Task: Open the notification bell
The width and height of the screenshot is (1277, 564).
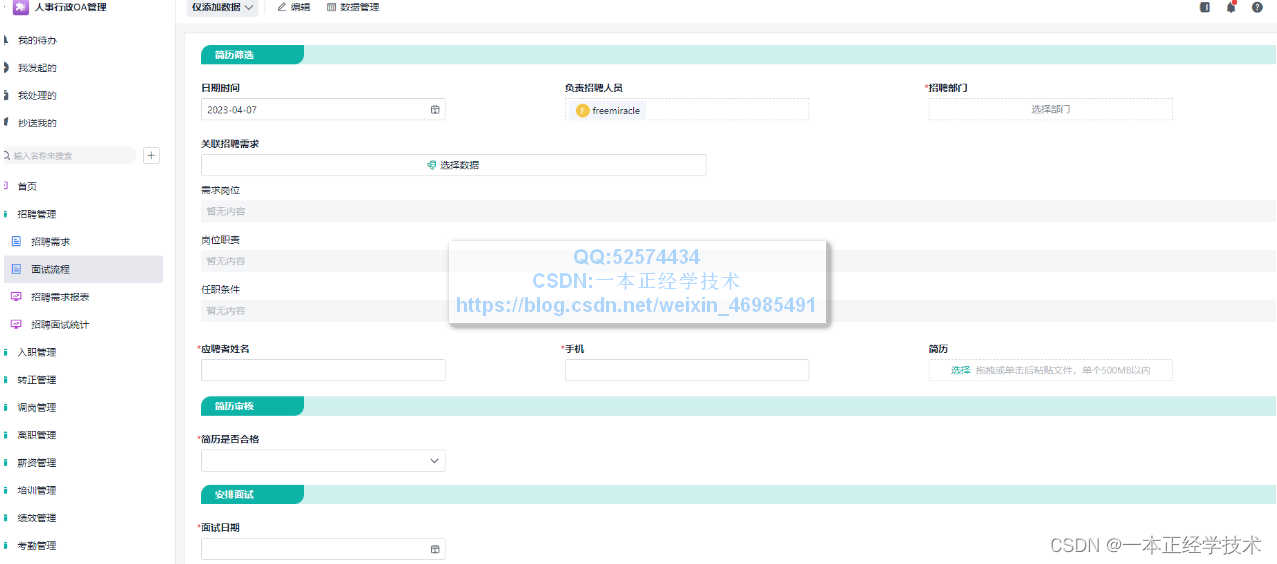Action: [1231, 7]
